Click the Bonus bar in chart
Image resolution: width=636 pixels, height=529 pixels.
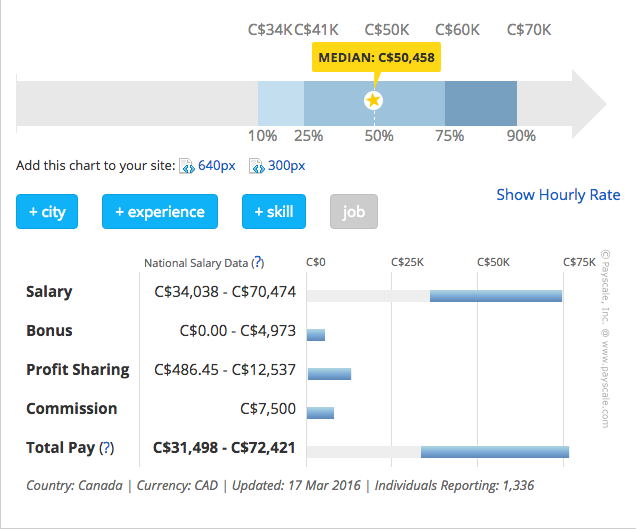[316, 335]
